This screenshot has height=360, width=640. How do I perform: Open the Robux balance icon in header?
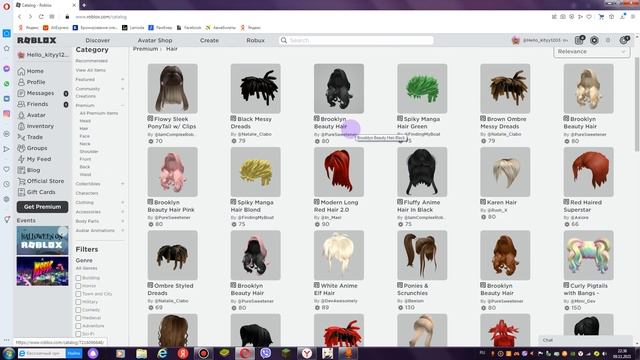(x=594, y=40)
